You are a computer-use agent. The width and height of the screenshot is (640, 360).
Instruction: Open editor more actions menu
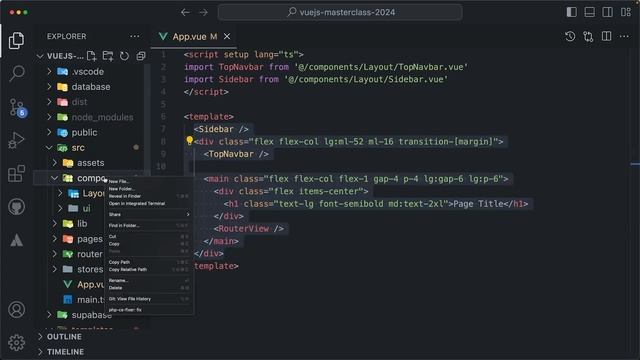(x=624, y=36)
